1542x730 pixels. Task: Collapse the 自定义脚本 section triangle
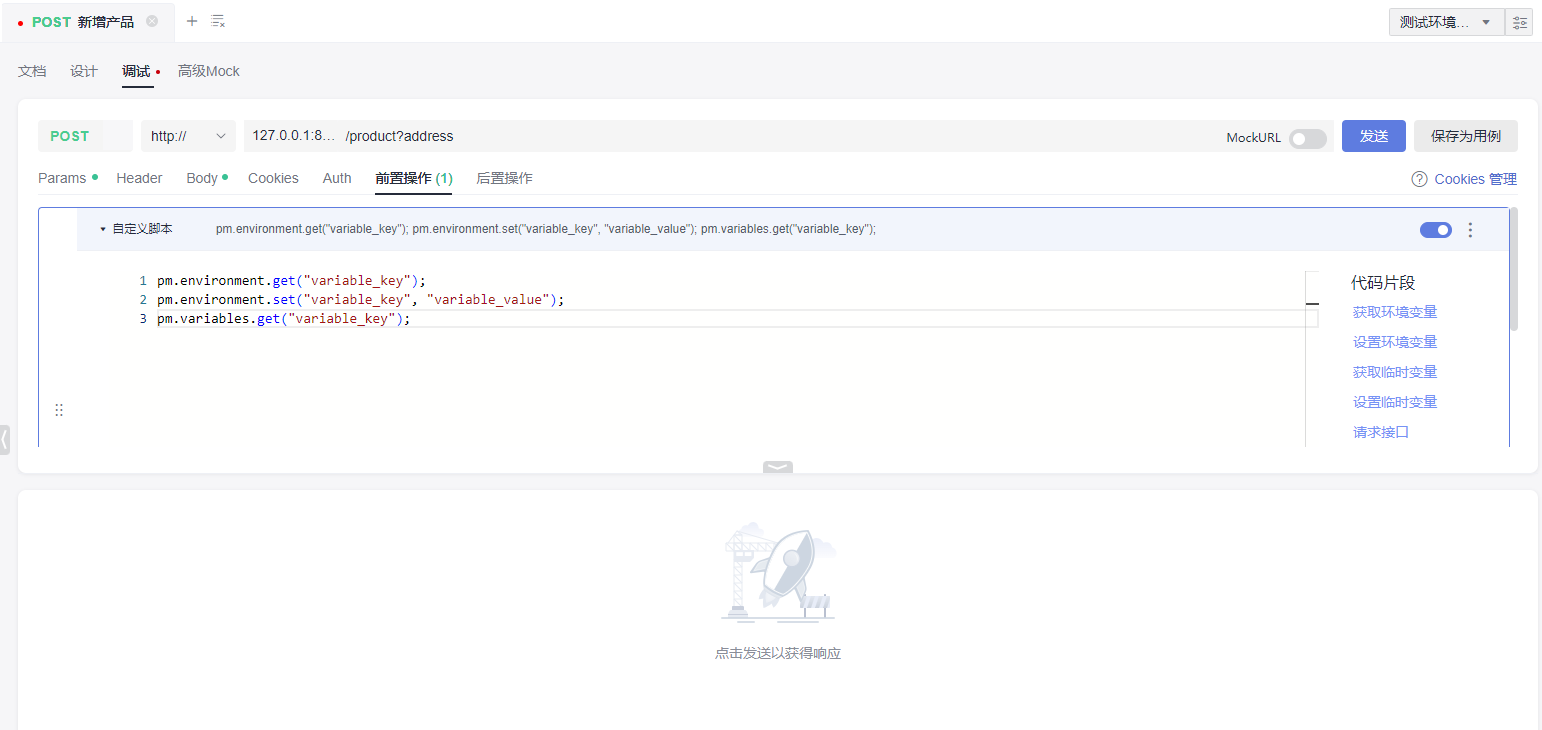pos(103,229)
